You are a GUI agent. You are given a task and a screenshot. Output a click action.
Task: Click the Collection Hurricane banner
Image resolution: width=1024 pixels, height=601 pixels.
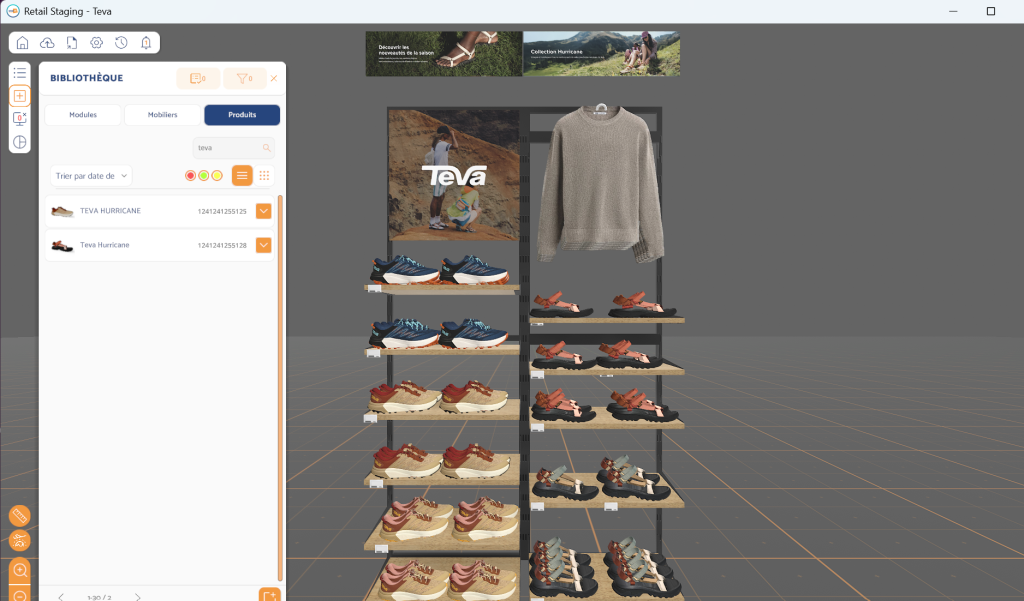tap(601, 54)
